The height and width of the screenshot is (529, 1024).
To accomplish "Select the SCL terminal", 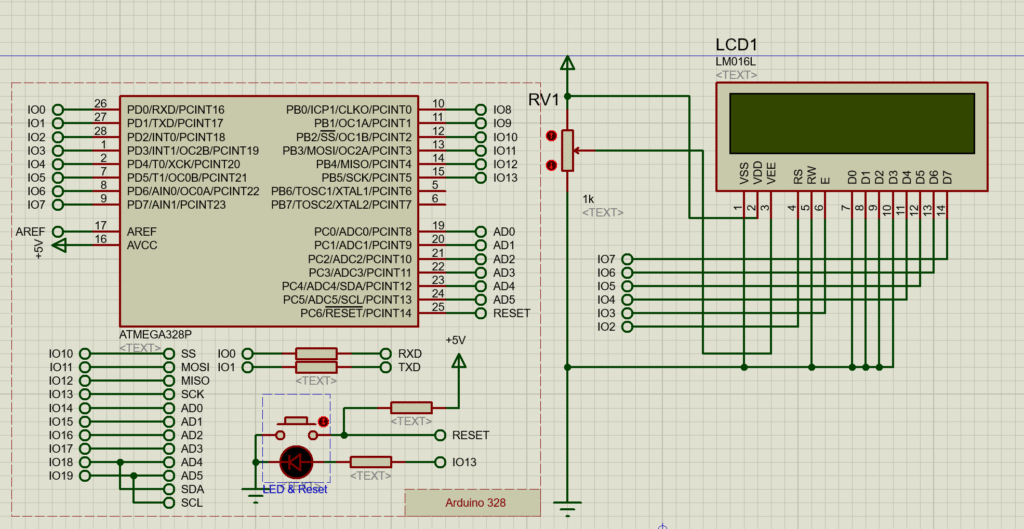I will (x=169, y=503).
